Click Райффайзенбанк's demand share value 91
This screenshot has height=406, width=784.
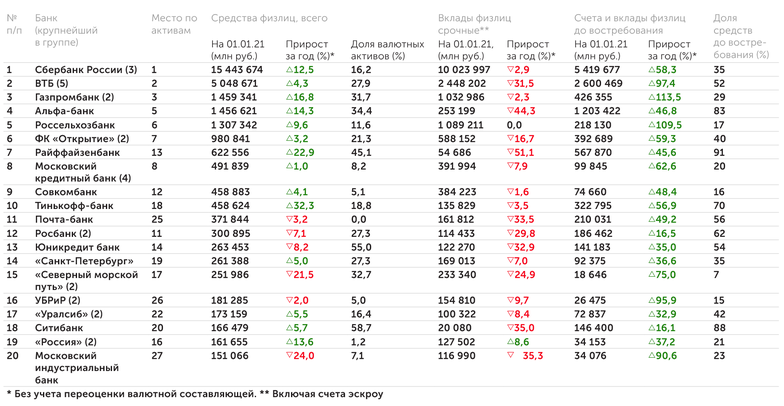point(718,151)
